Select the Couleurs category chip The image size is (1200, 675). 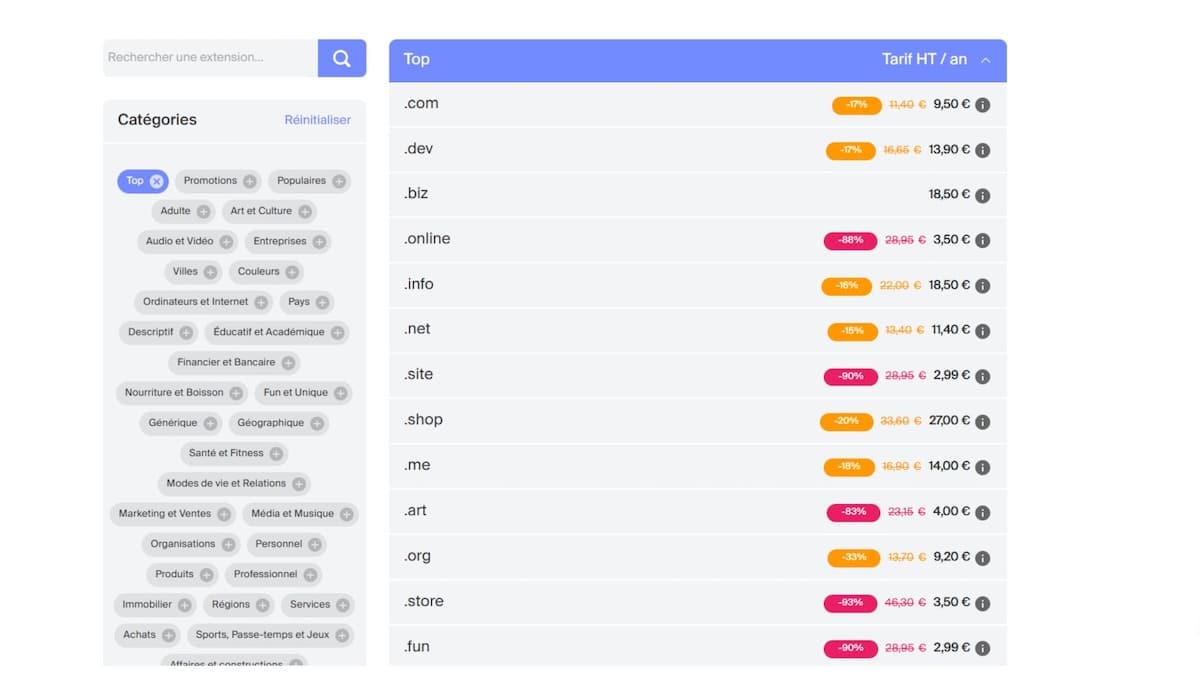click(266, 272)
